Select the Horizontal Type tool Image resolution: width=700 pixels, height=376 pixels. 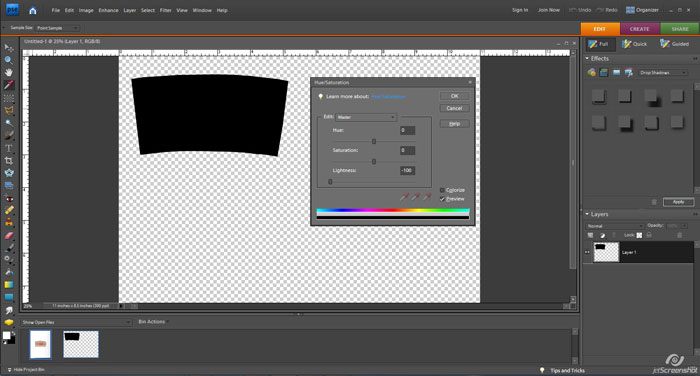pos(8,148)
